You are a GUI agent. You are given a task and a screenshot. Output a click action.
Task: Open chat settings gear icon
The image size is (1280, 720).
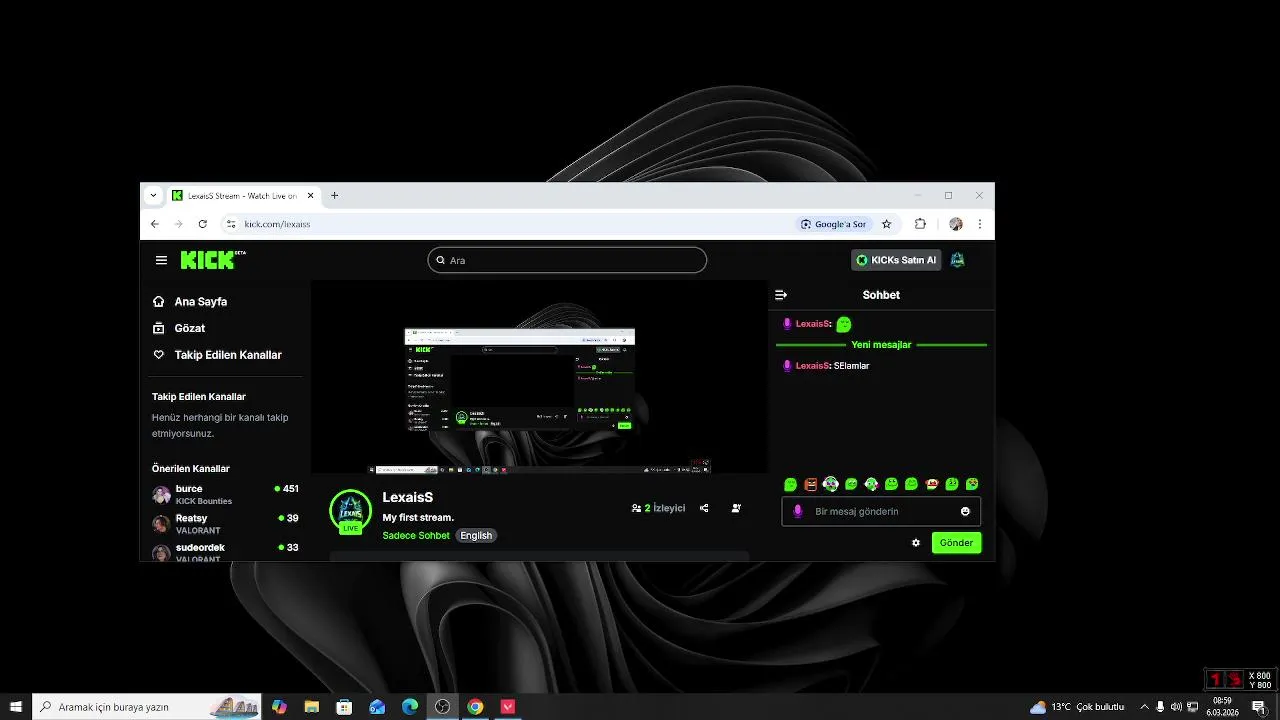[915, 543]
